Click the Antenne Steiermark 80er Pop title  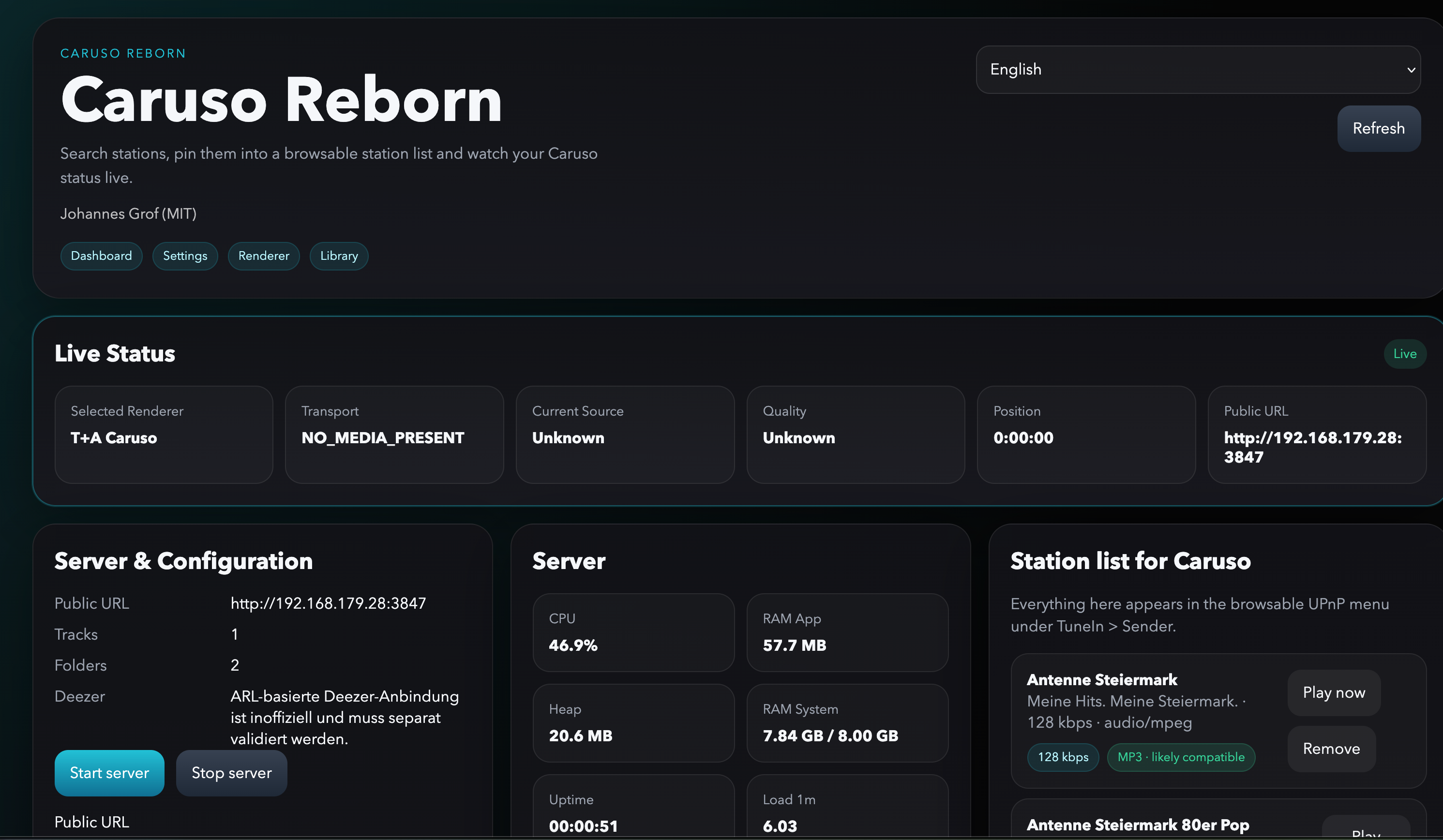click(x=1138, y=825)
